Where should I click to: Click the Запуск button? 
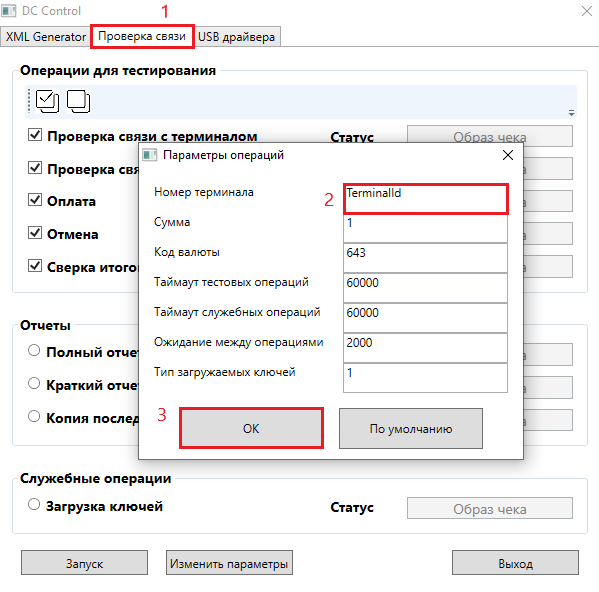84,563
